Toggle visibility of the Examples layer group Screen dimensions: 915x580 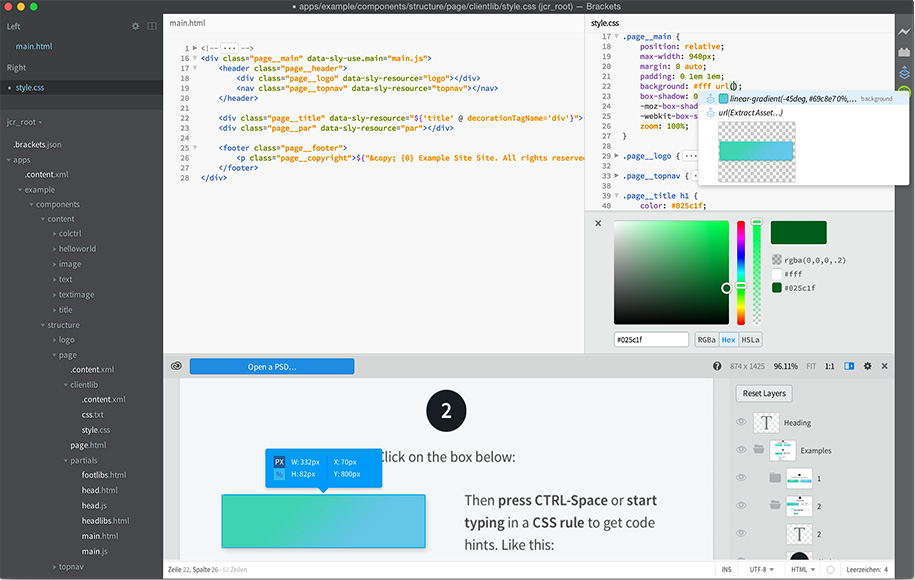click(741, 450)
